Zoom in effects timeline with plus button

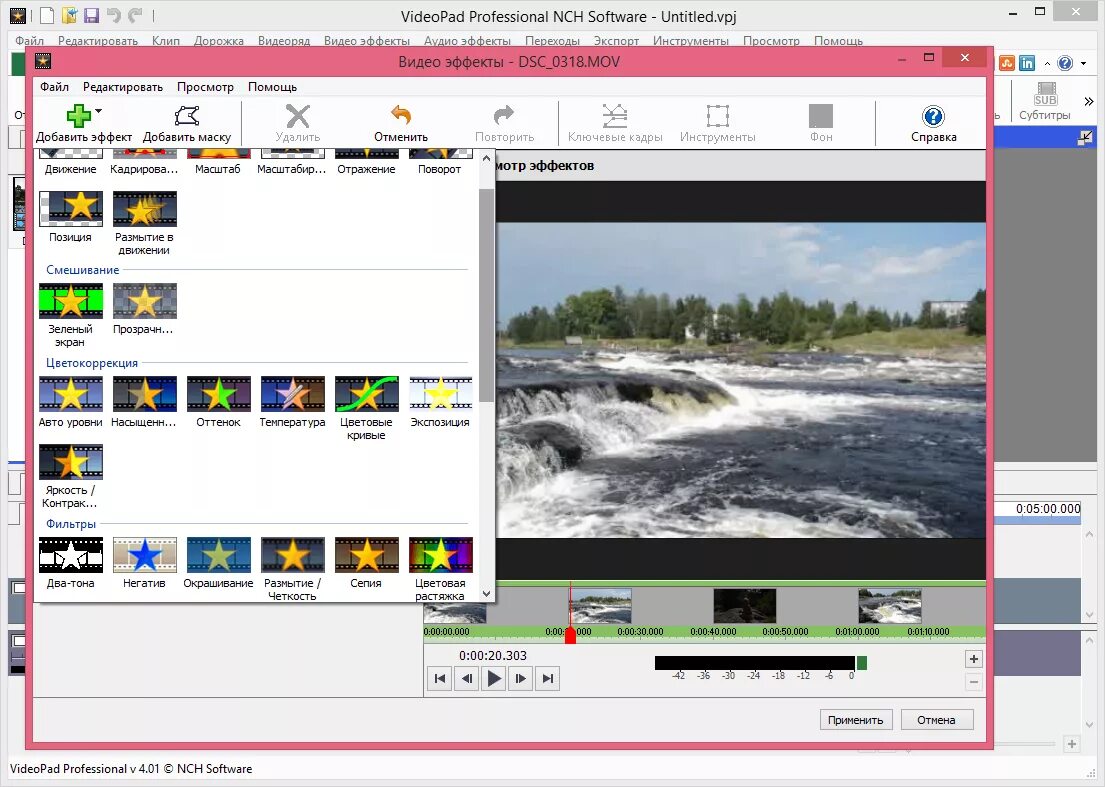click(x=973, y=659)
